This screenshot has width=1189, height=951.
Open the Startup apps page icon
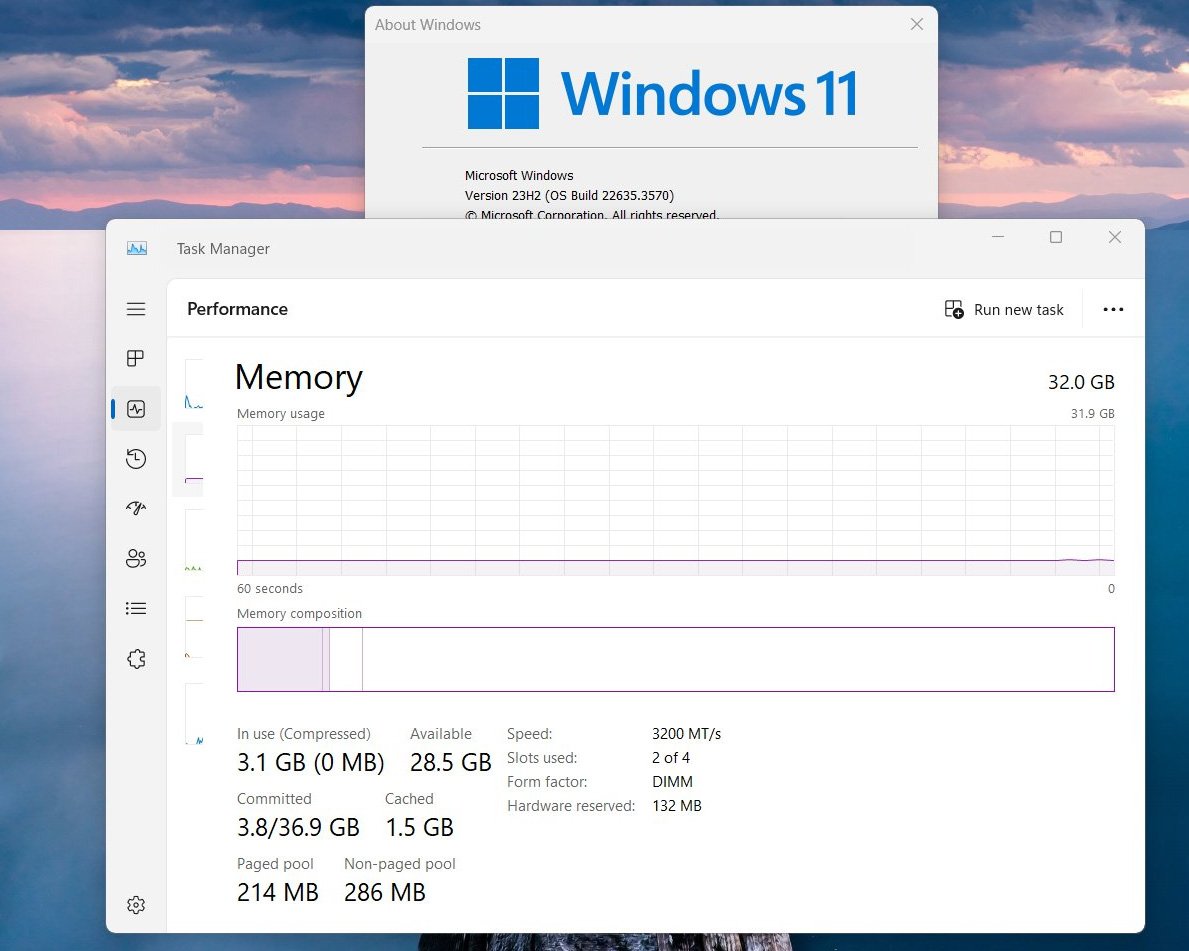pos(136,508)
